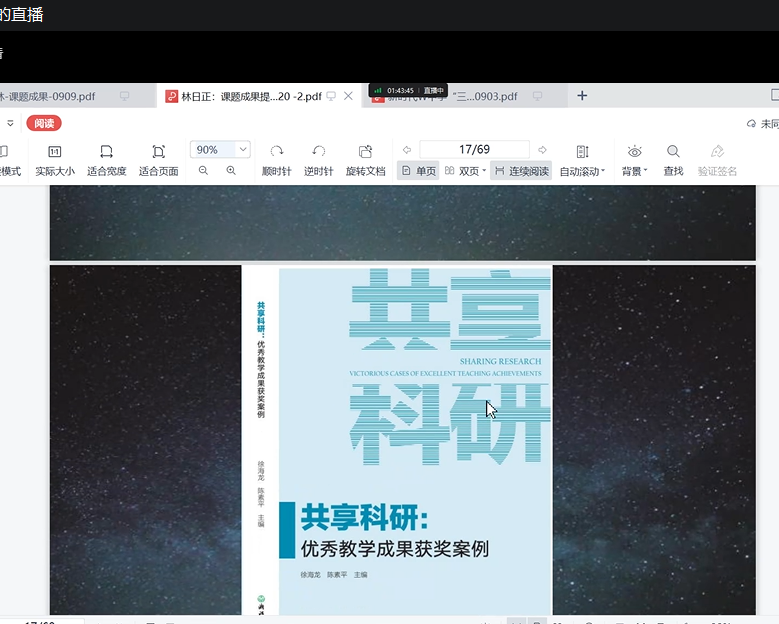Rotate page counterclockwise with 逆时针

(318, 152)
